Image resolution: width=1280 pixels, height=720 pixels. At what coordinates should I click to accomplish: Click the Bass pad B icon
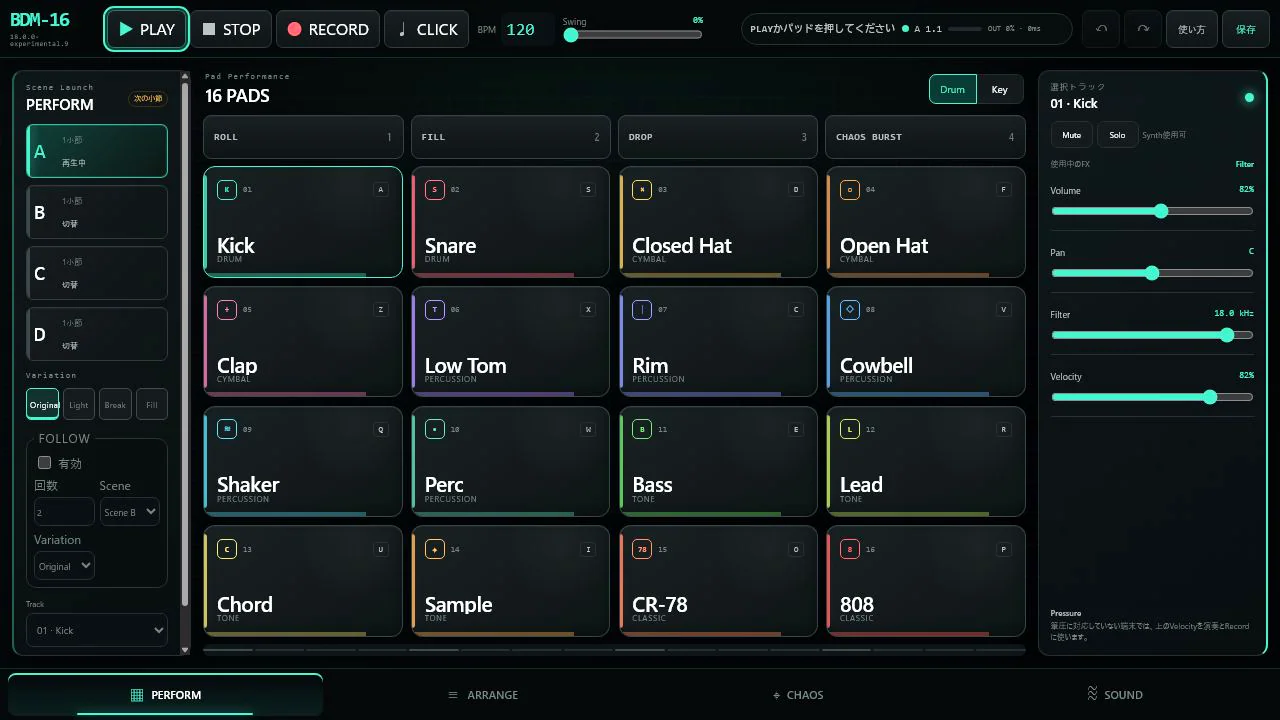[642, 429]
